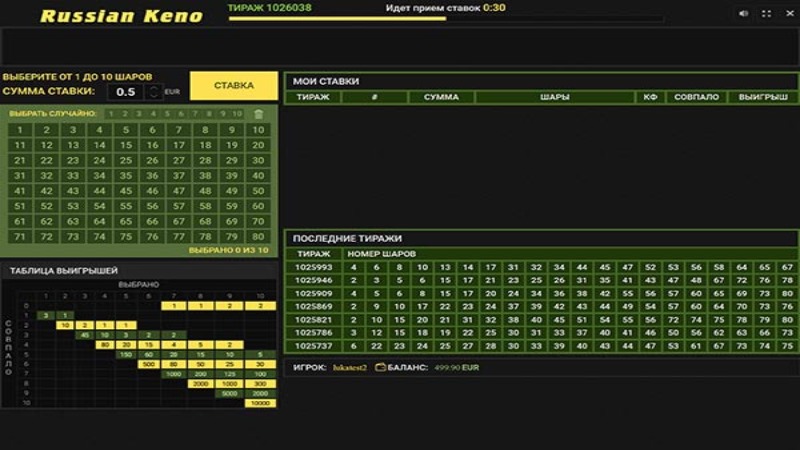This screenshot has height=450, width=800.
Task: Click the ПОСЛЕДНИЕ ТИРАЖИ panel title
Action: (347, 238)
